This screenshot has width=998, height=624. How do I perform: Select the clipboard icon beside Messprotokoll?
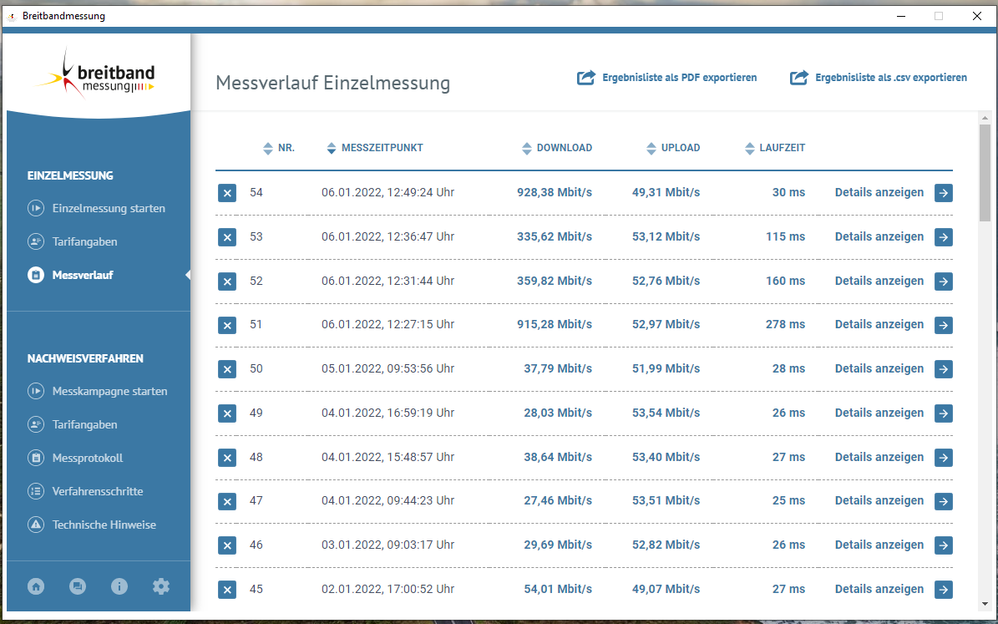point(36,458)
